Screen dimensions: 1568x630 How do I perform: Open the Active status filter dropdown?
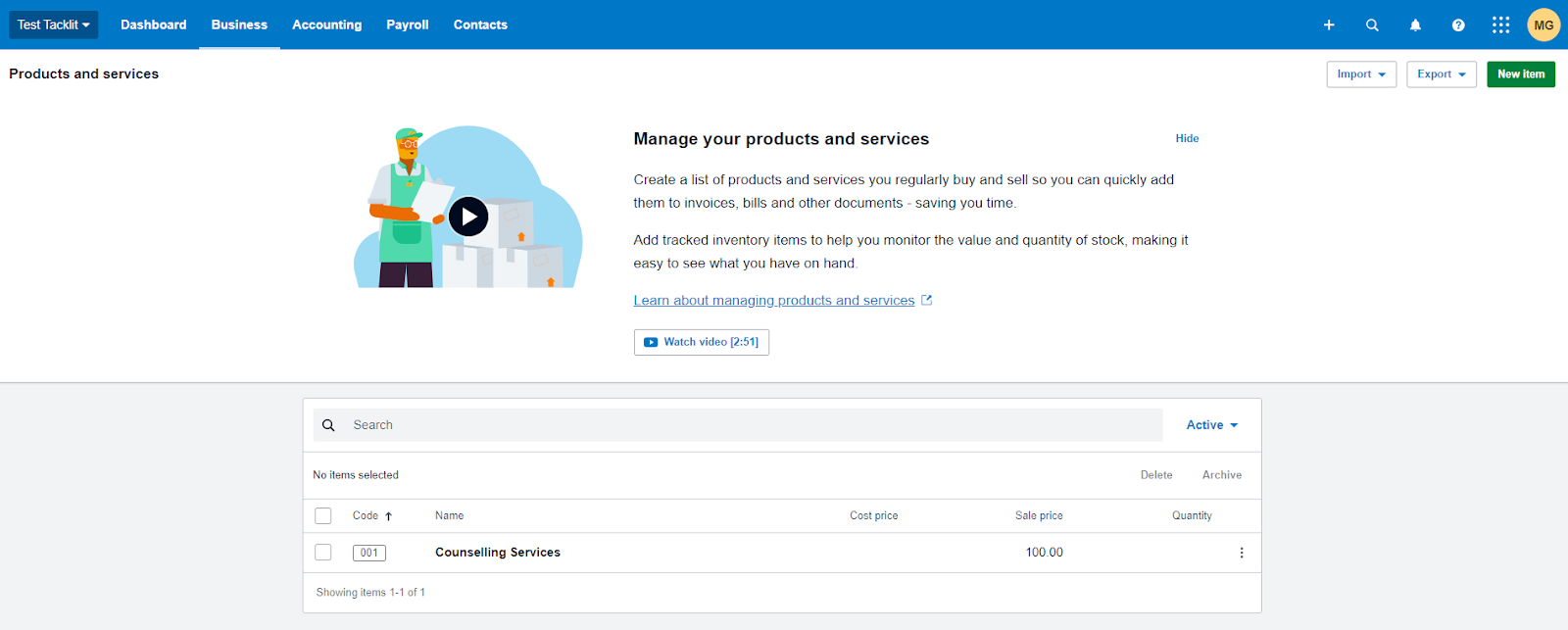tap(1212, 425)
